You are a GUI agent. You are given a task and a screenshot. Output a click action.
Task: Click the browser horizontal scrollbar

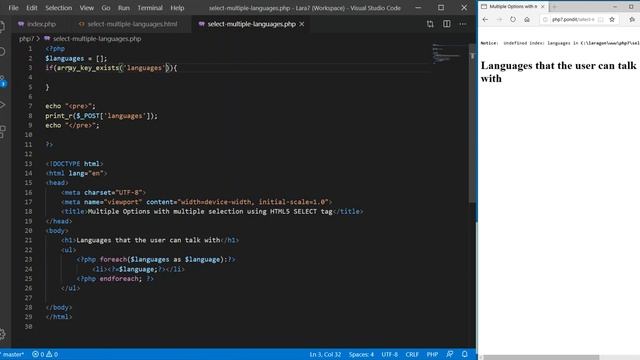click(541, 357)
